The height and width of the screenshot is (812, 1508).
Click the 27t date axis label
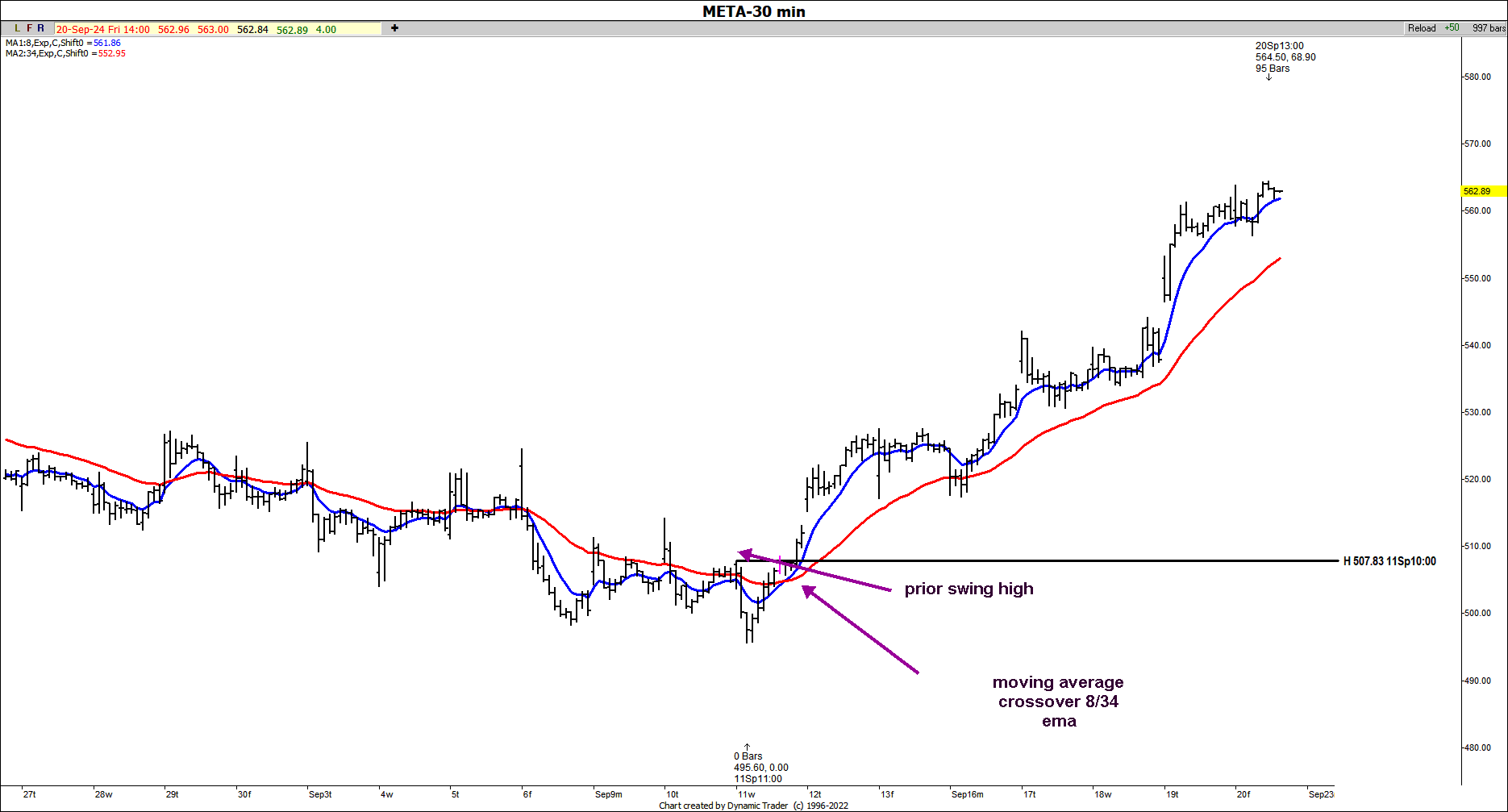[x=29, y=794]
